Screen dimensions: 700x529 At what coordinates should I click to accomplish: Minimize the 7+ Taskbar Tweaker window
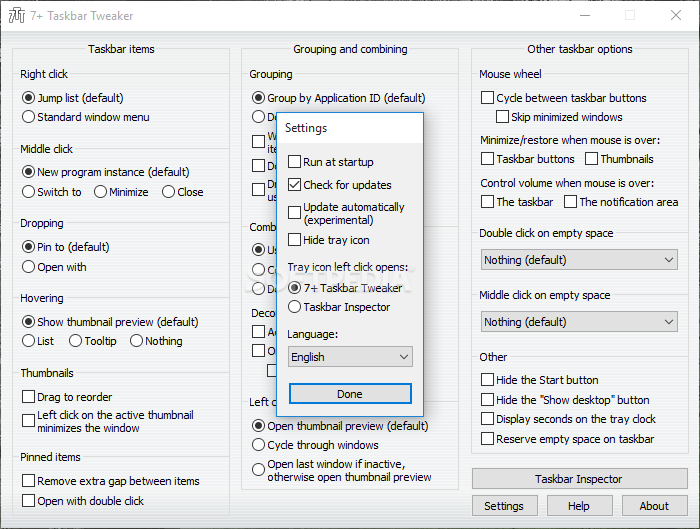pos(585,15)
